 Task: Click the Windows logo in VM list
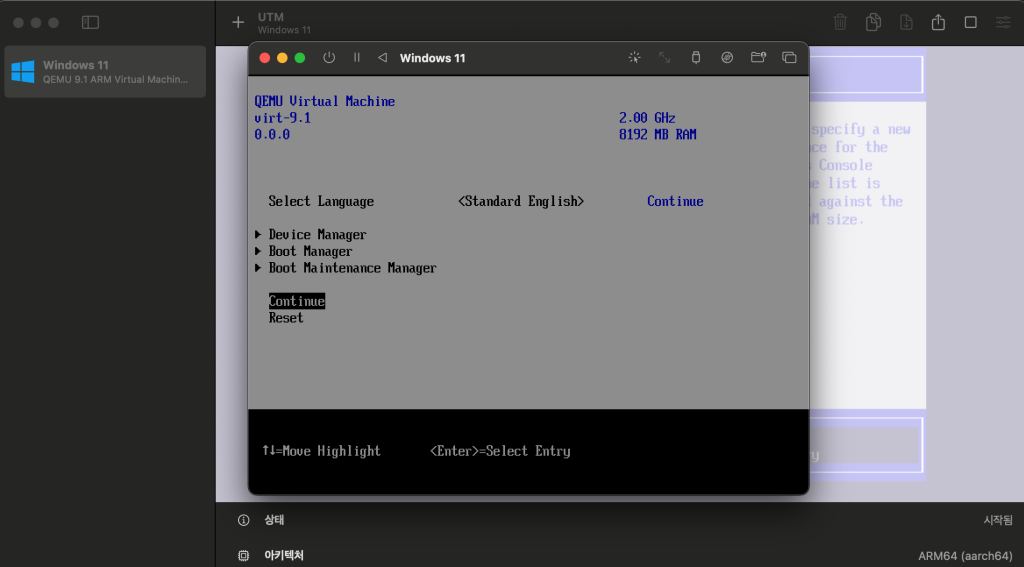pos(23,72)
